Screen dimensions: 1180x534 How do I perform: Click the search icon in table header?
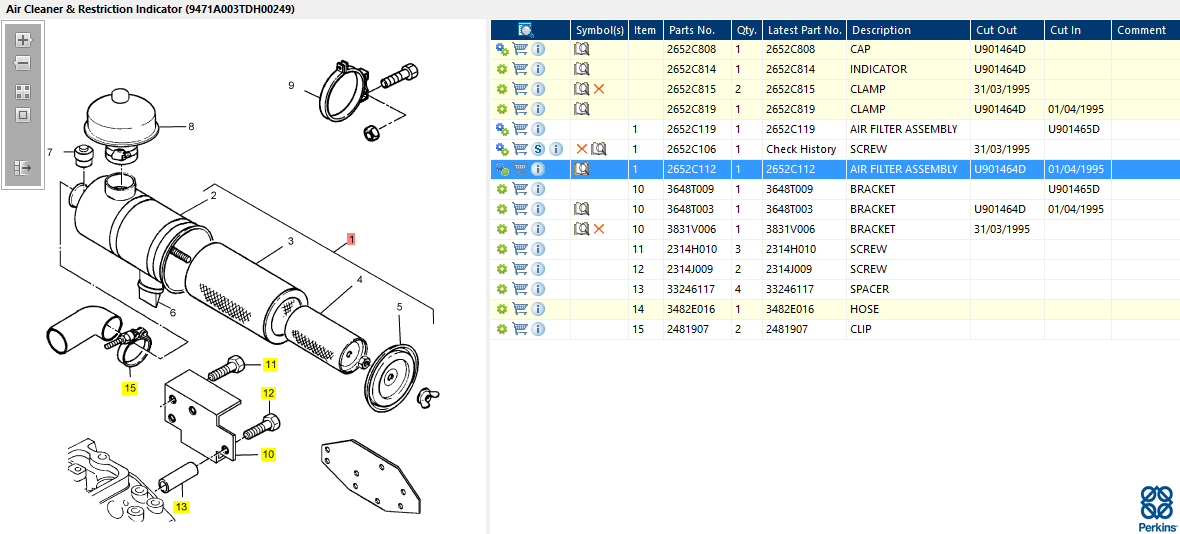(x=526, y=30)
